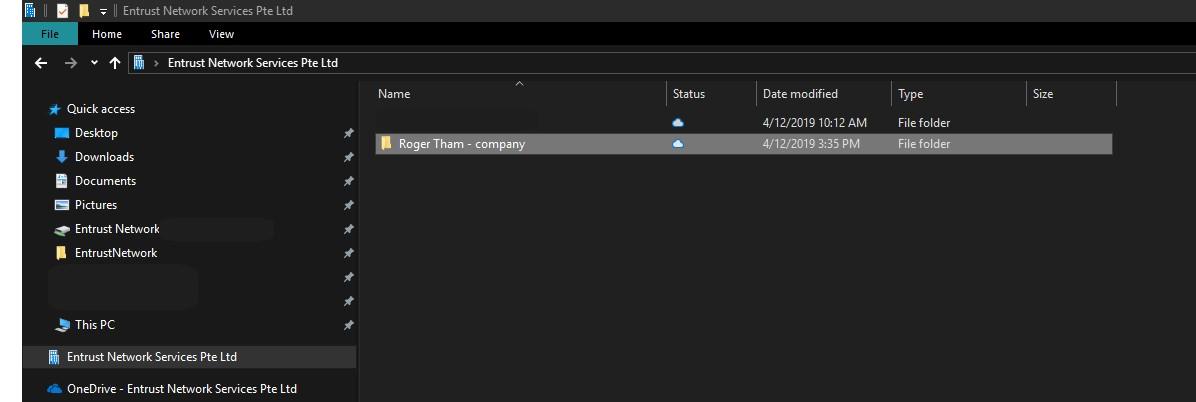This screenshot has width=1196, height=402.
Task: Click the This PC computer icon
Action: coord(63,325)
